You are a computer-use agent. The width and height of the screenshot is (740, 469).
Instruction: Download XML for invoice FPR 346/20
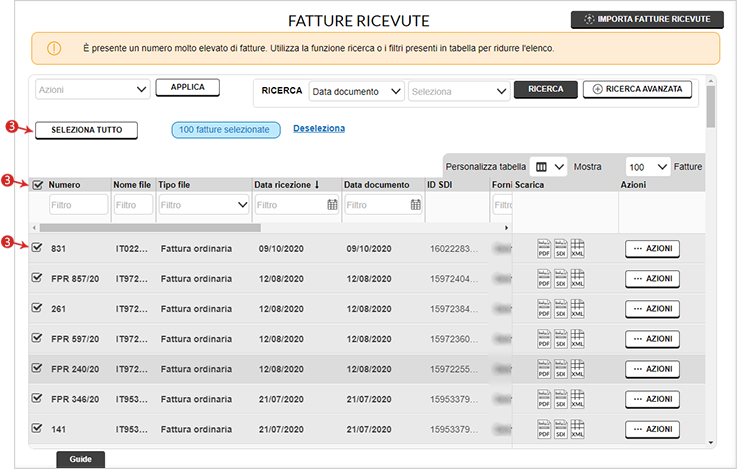pyautogui.click(x=577, y=399)
